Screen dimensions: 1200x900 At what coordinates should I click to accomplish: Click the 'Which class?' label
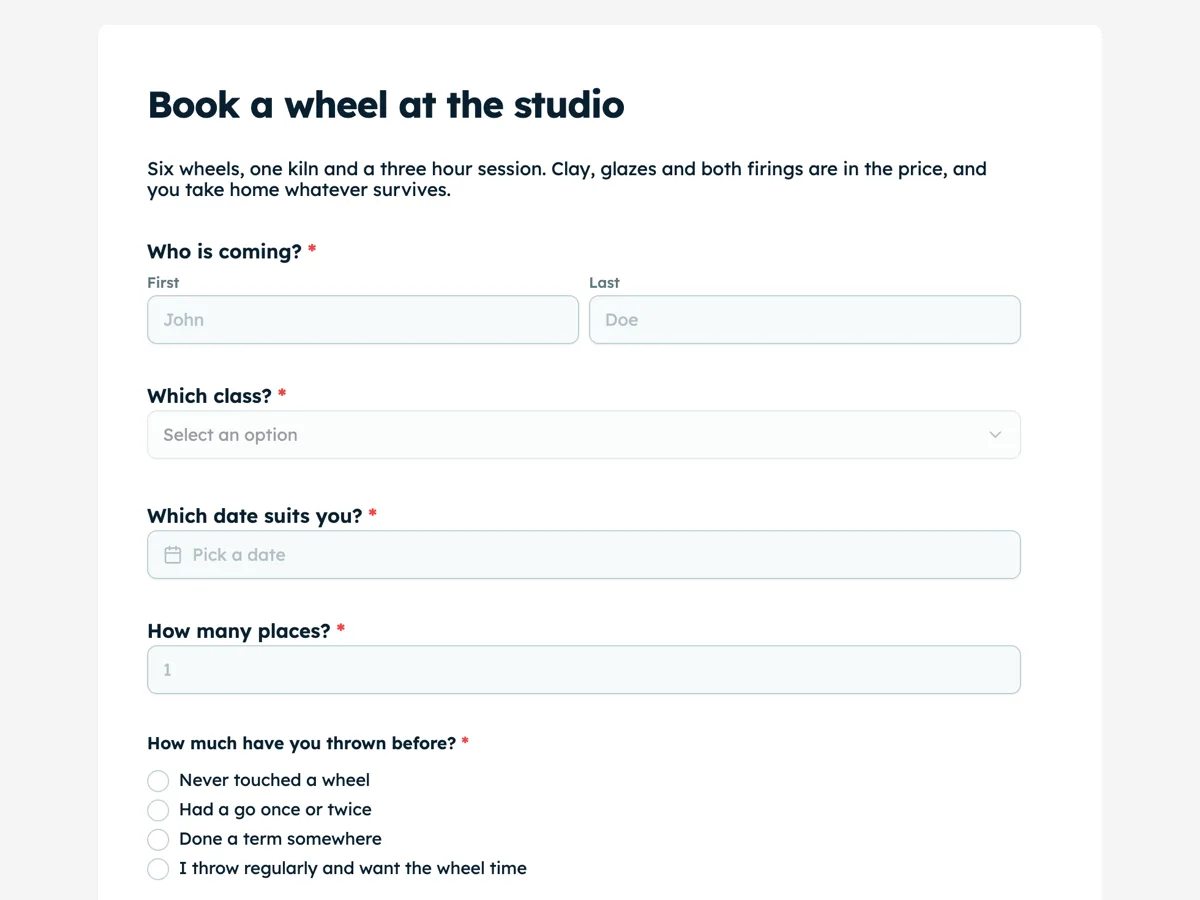point(209,396)
